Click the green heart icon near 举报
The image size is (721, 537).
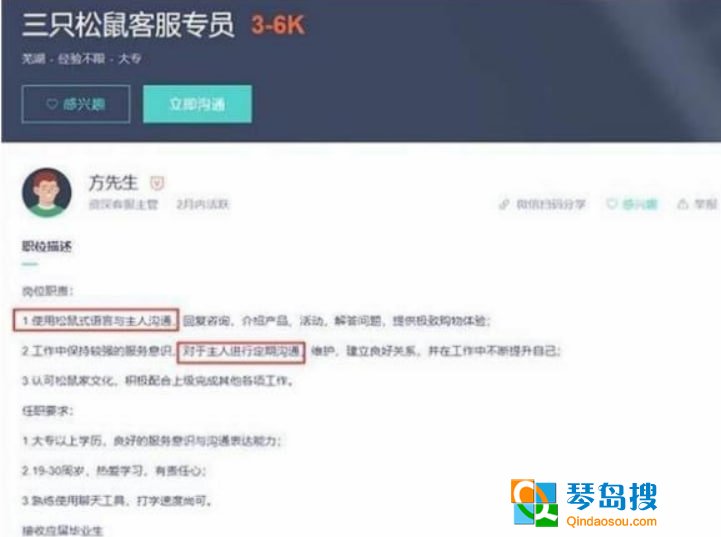(612, 204)
